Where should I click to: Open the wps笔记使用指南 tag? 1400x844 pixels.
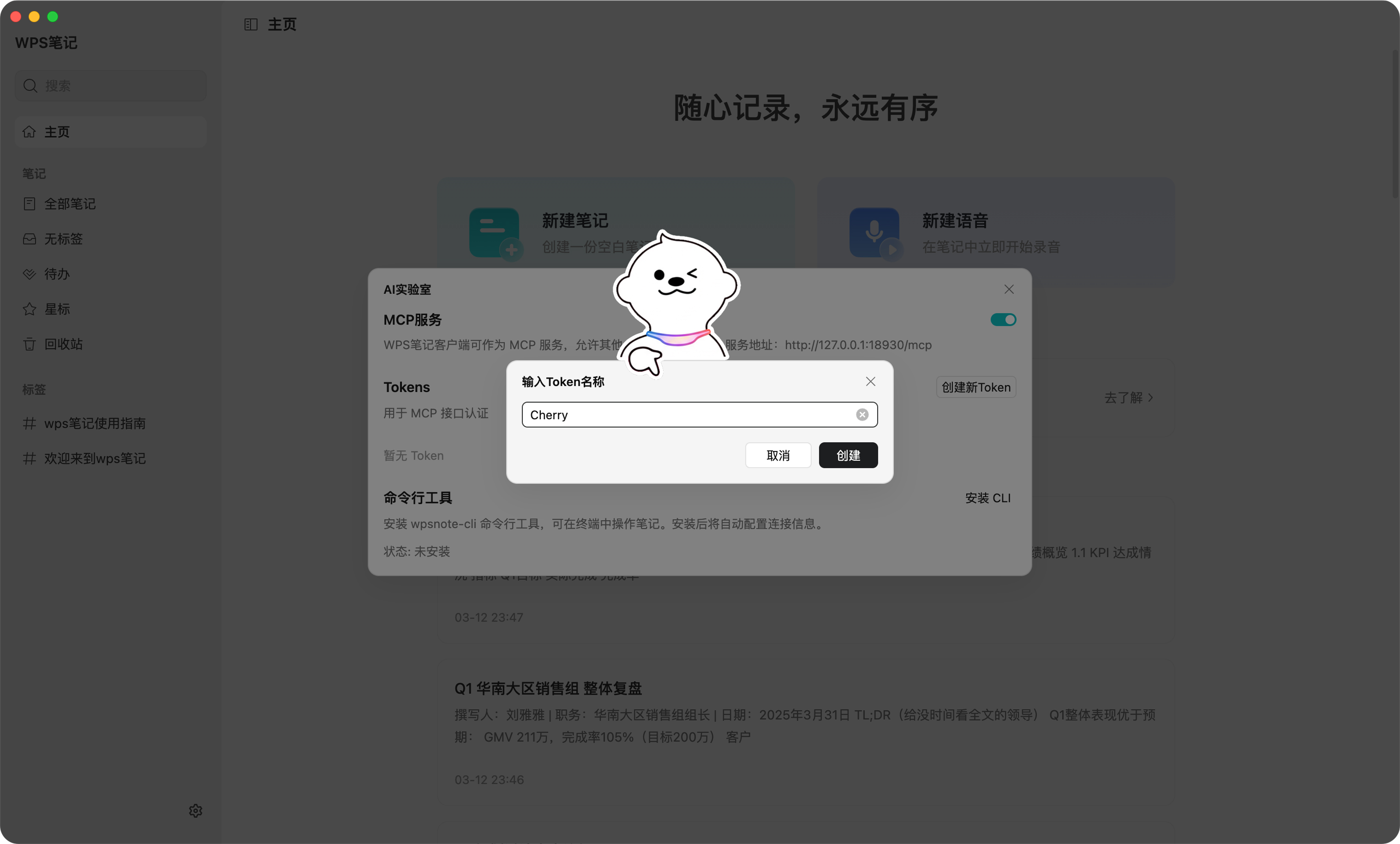point(95,423)
